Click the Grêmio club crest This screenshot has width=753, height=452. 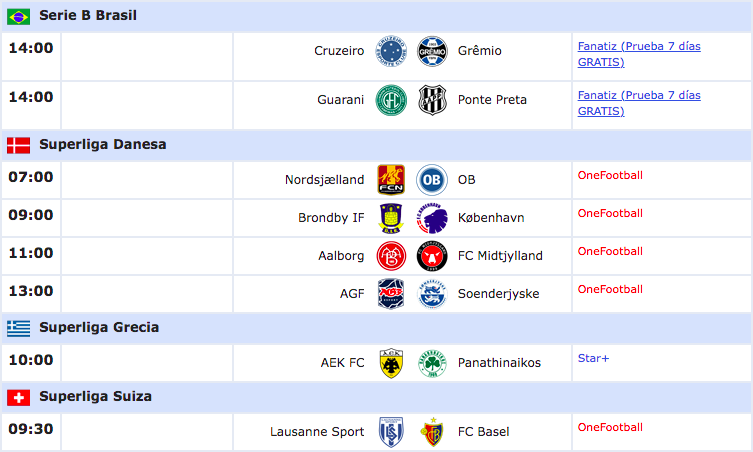(x=432, y=51)
